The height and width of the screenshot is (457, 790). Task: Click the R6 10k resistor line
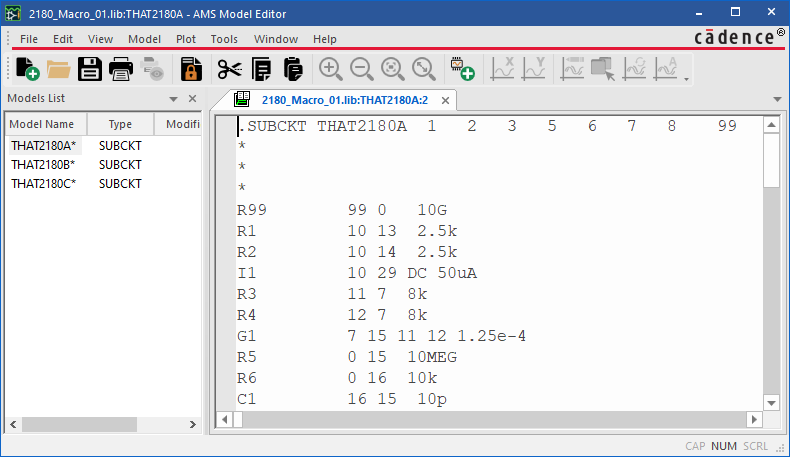point(337,378)
